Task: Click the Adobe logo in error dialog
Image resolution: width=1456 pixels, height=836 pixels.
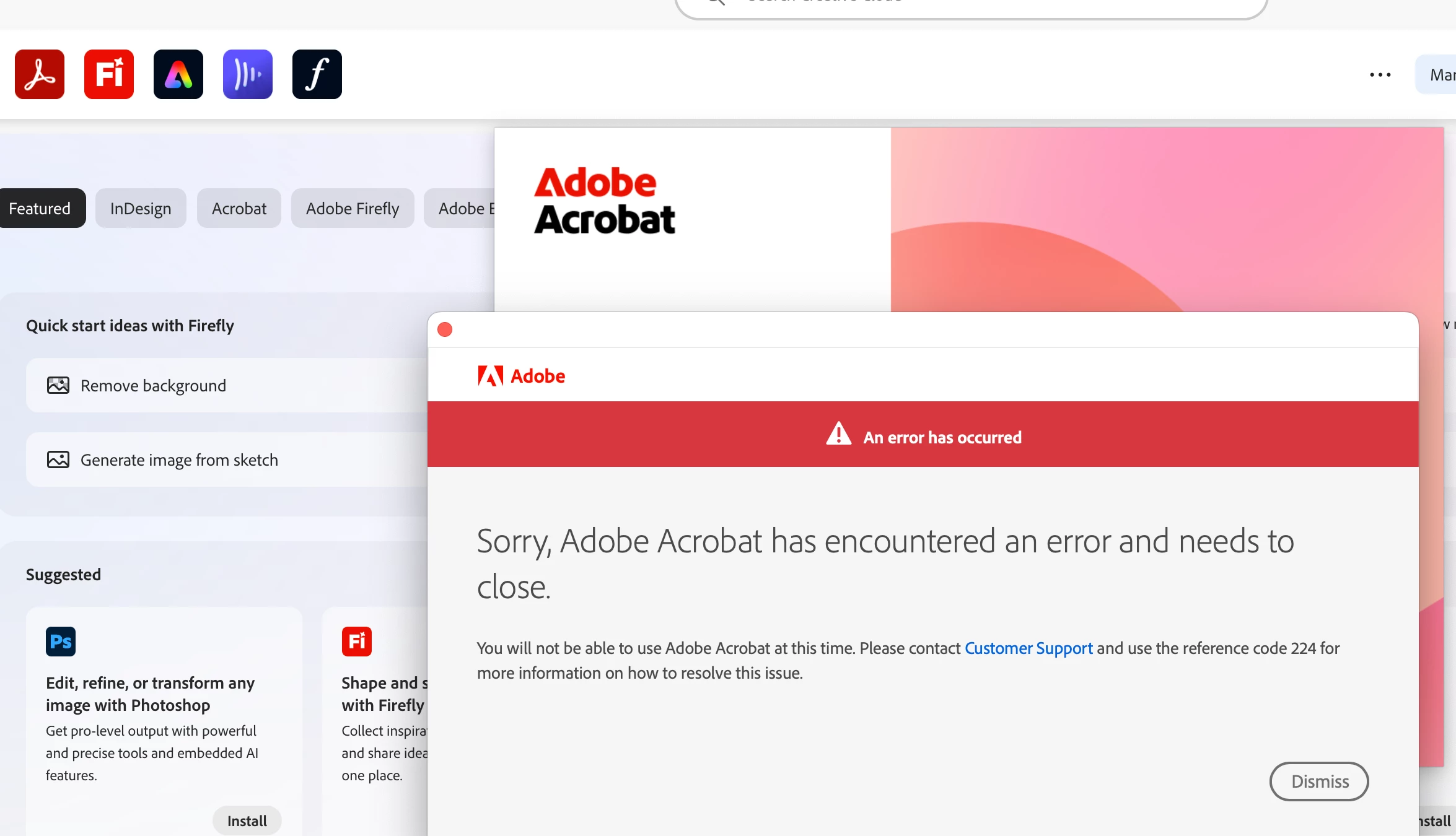Action: click(x=521, y=376)
